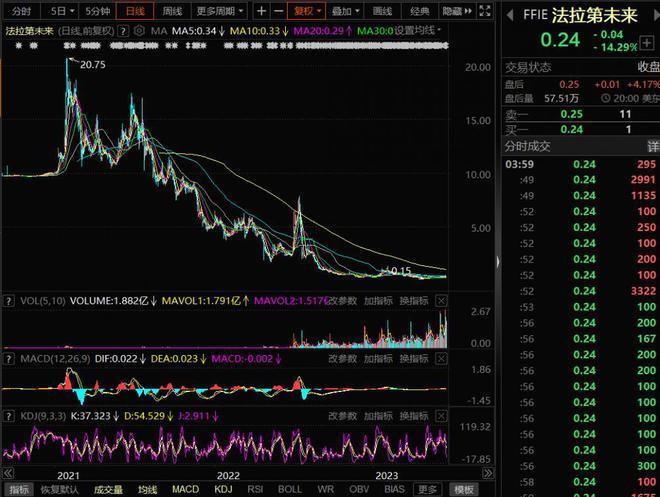The width and height of the screenshot is (660, 497).
Task: Open the 模板 template button
Action: point(463,489)
